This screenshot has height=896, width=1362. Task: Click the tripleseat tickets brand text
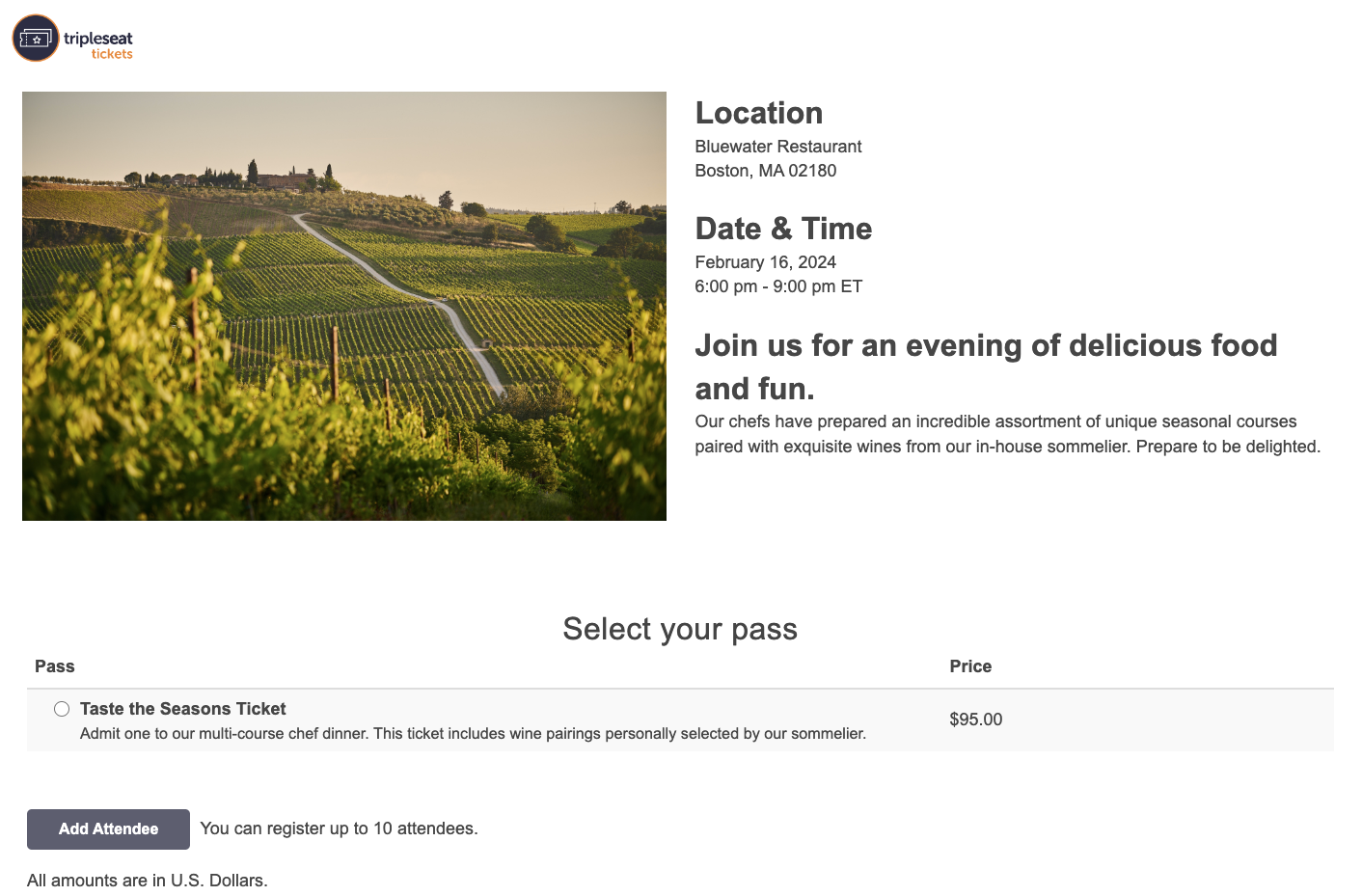click(x=98, y=43)
